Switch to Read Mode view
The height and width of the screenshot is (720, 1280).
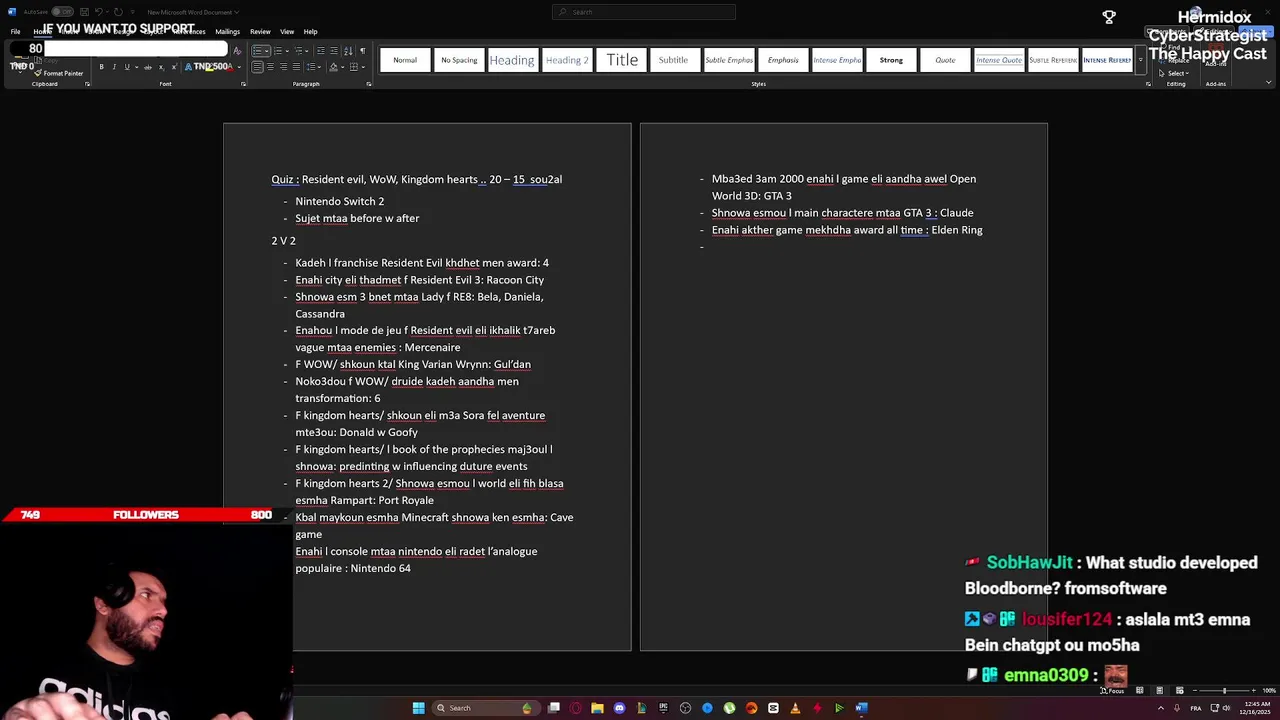point(1139,691)
